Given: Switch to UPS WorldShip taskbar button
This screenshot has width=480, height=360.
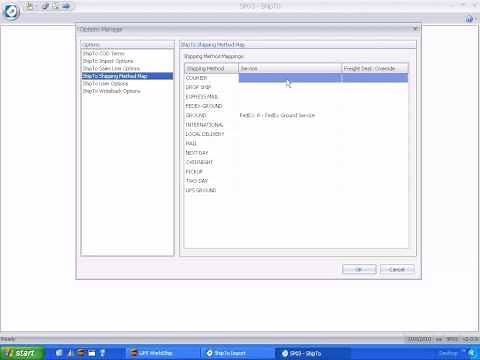Looking at the screenshot, I should [162, 353].
